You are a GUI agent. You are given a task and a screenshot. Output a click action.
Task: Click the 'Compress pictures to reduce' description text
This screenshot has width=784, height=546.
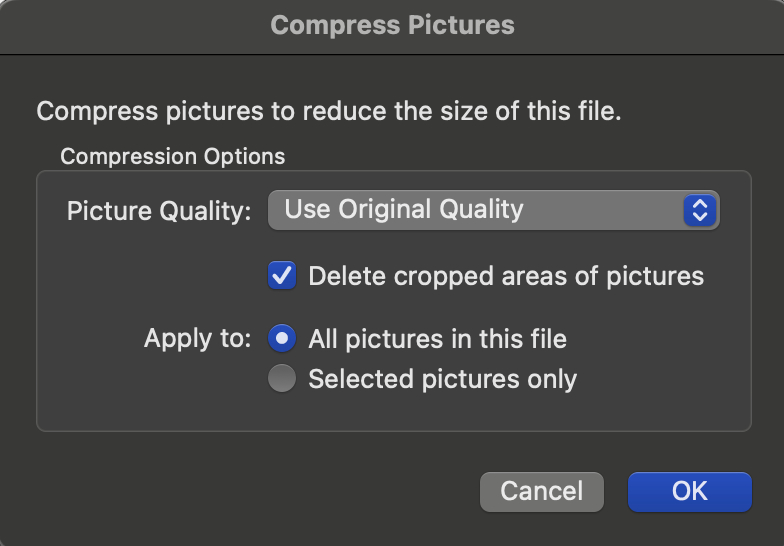(329, 110)
